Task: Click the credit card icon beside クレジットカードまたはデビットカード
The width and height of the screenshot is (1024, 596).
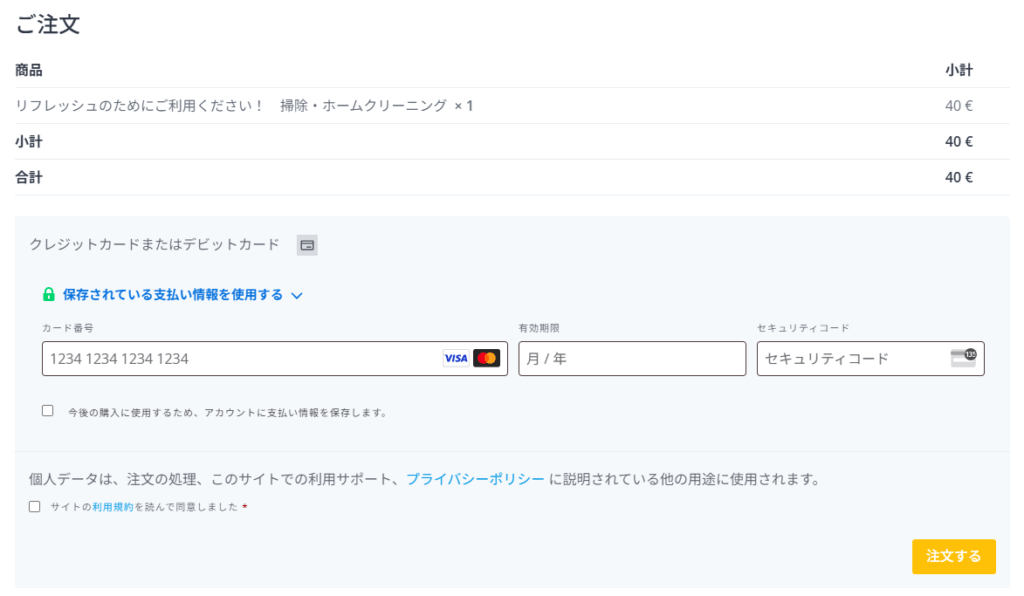Action: coord(307,245)
